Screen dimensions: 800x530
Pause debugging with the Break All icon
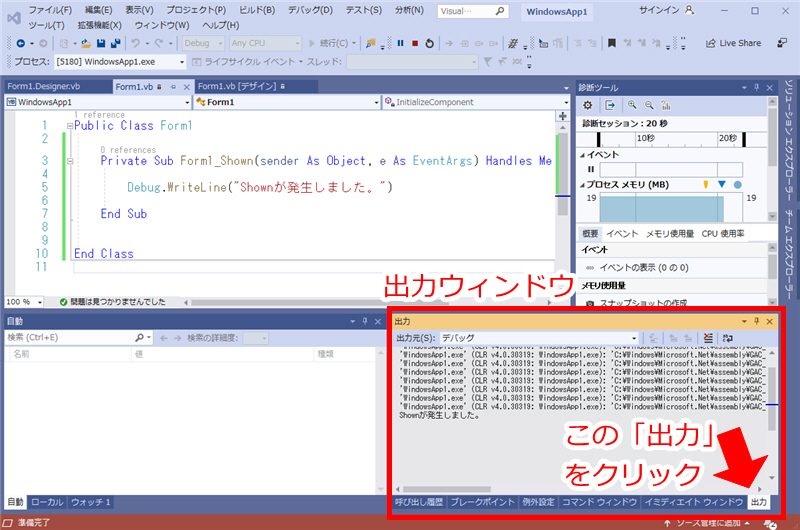[x=399, y=44]
